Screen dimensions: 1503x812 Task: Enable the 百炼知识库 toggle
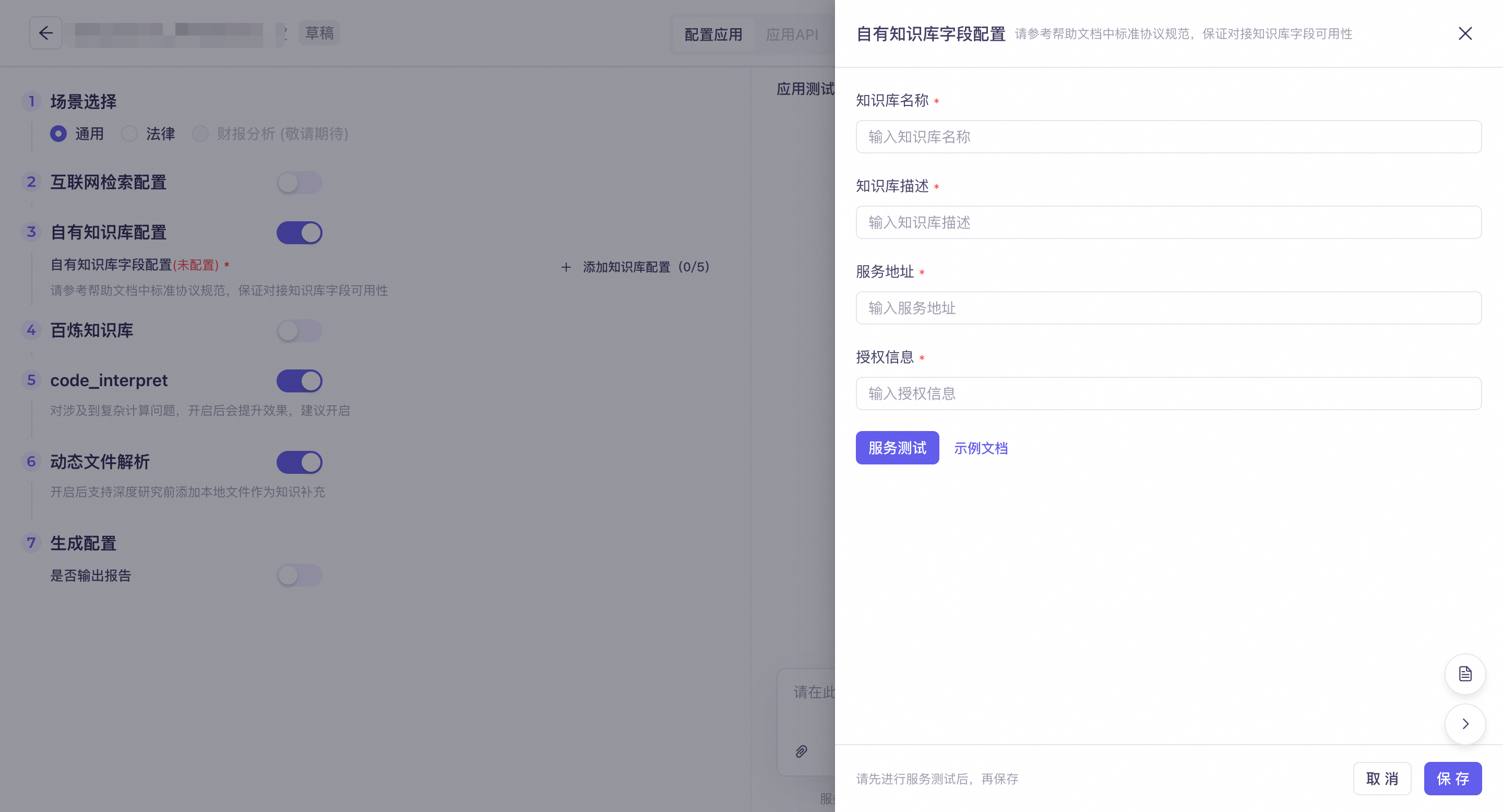tap(300, 331)
